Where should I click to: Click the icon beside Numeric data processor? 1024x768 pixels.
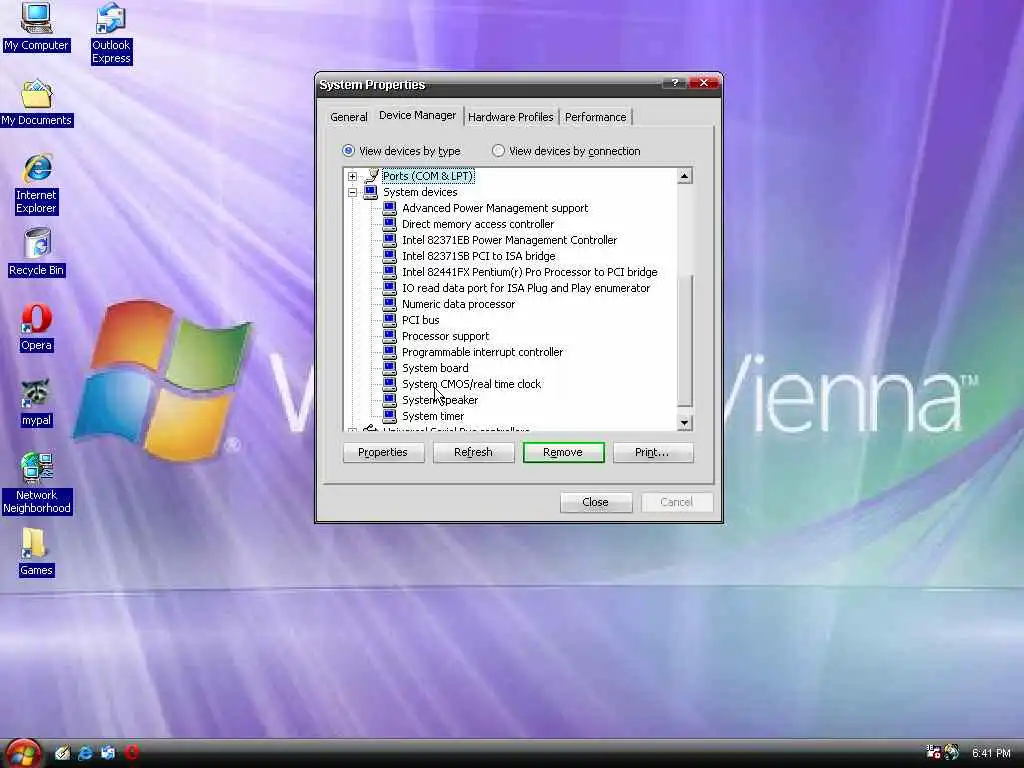389,304
